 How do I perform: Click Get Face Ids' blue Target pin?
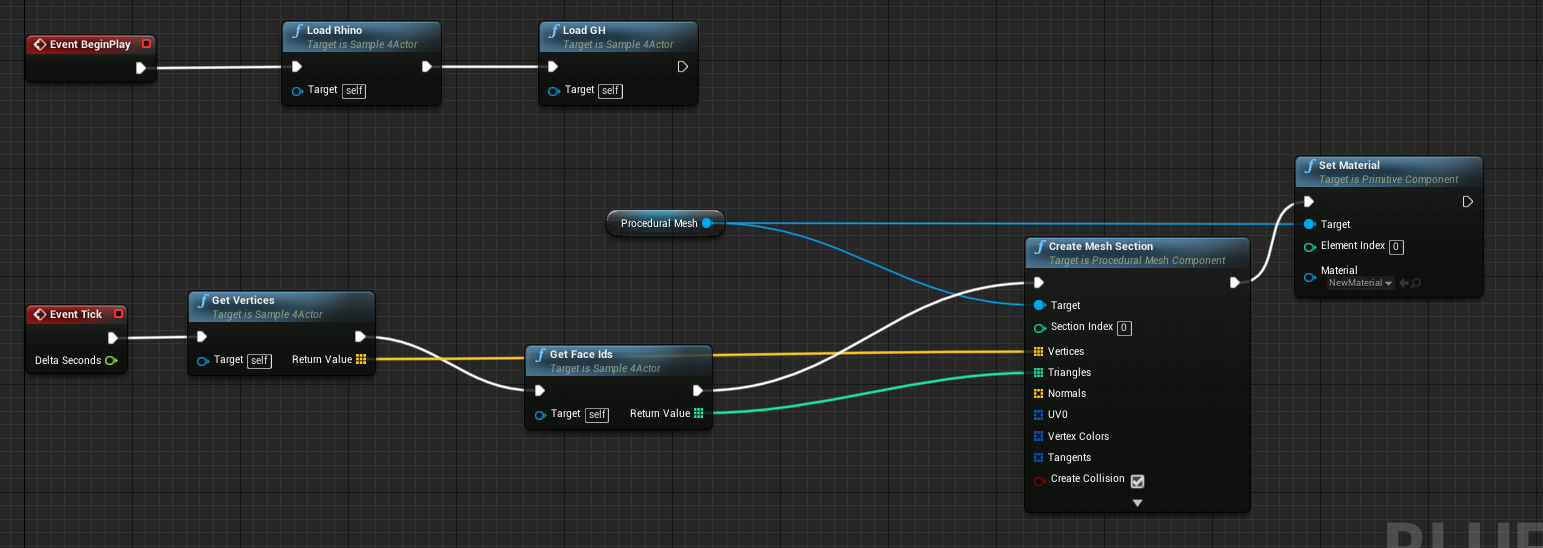point(541,415)
